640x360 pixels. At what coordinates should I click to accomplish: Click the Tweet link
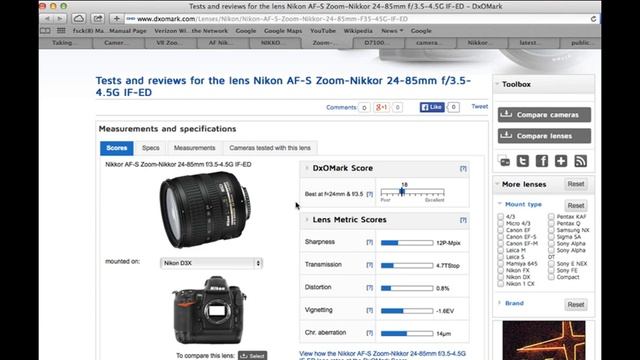(x=480, y=107)
